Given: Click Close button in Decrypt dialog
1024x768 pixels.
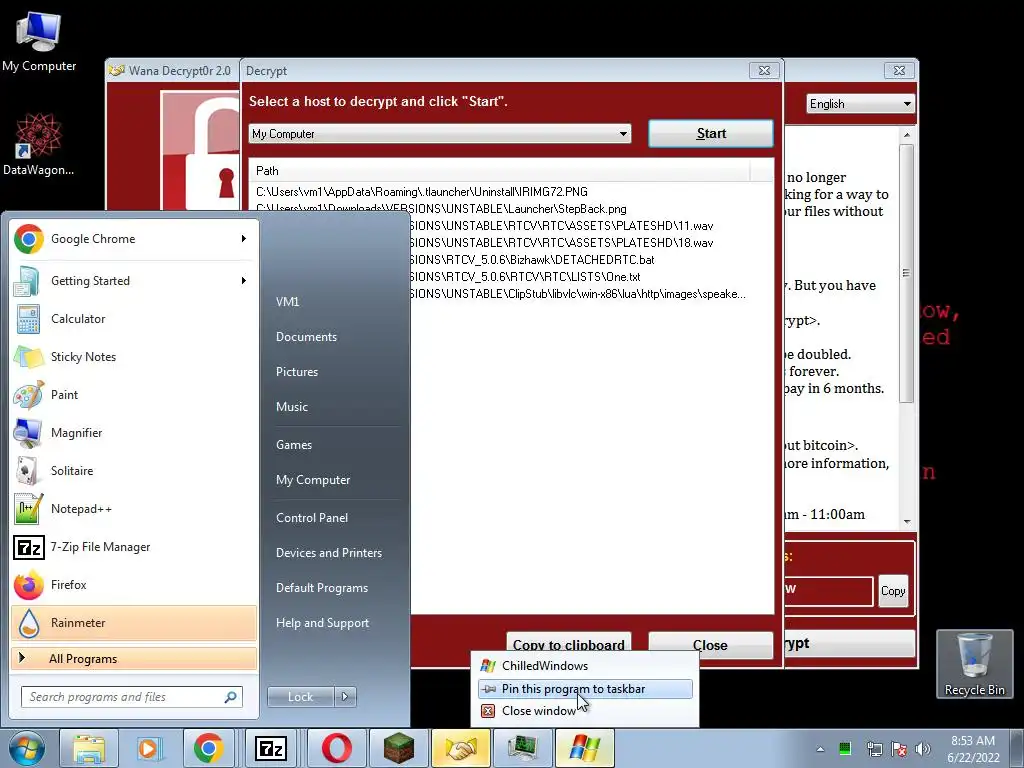Looking at the screenshot, I should pos(711,645).
